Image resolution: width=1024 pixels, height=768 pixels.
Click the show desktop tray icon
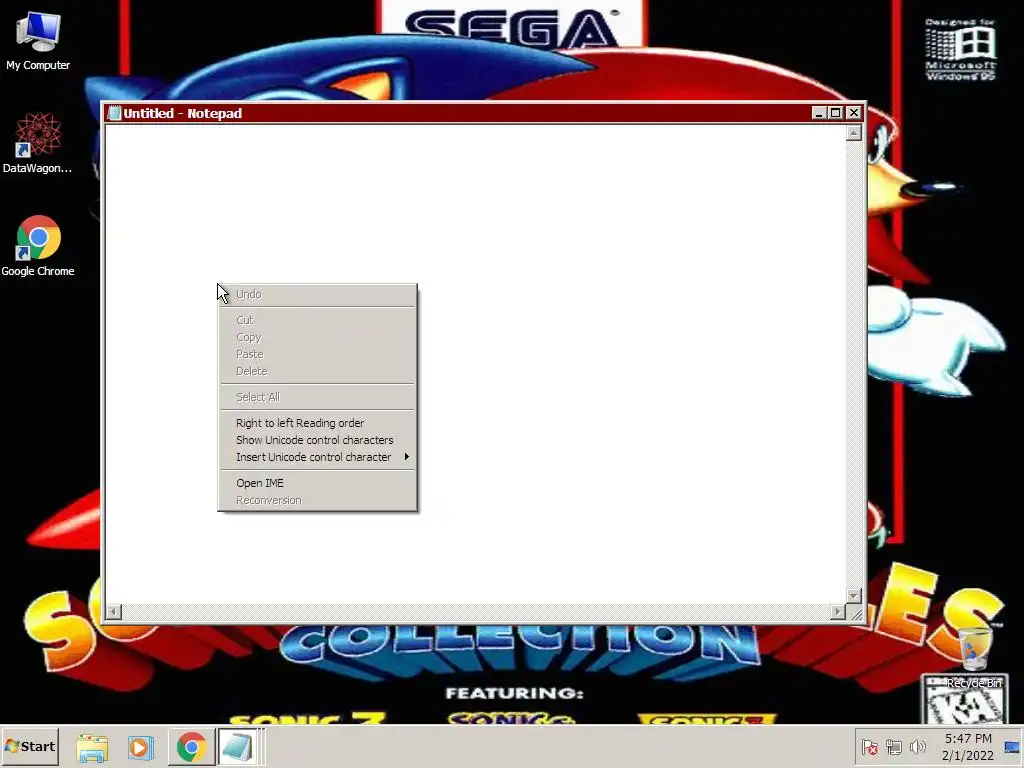(x=1012, y=747)
